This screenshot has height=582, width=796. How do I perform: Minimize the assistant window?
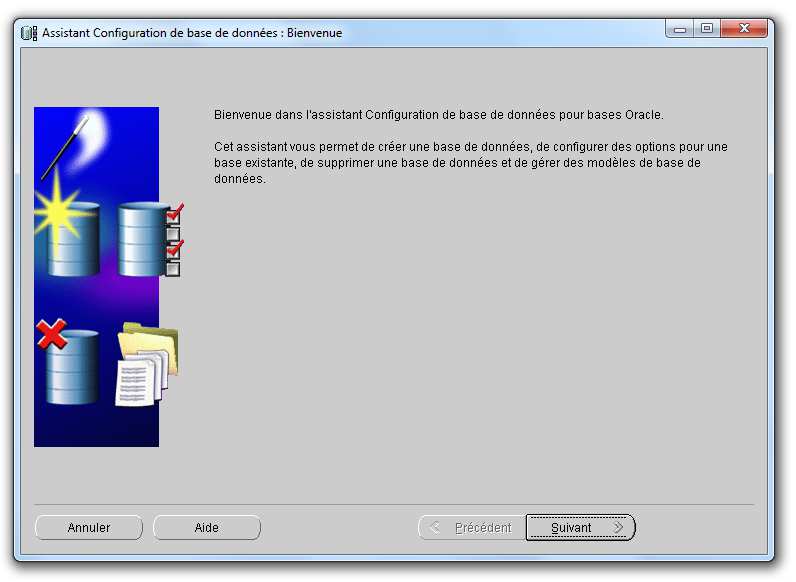[681, 29]
